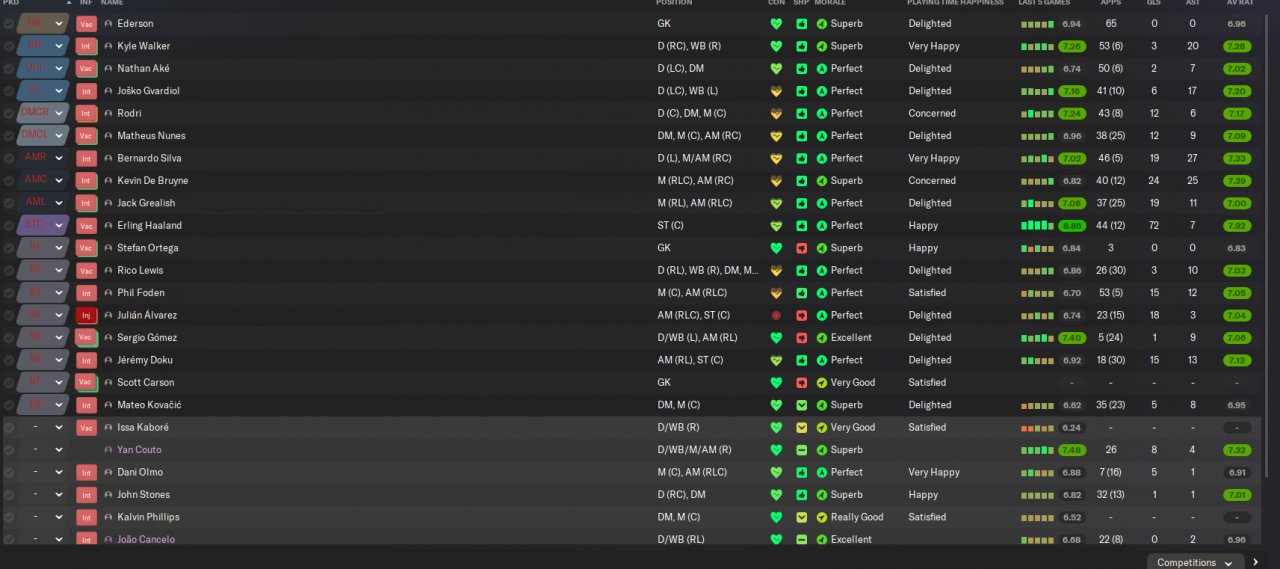The image size is (1280, 569).
Task: Click Kalvin Phillips' Really Good morale icon
Action: (822, 517)
